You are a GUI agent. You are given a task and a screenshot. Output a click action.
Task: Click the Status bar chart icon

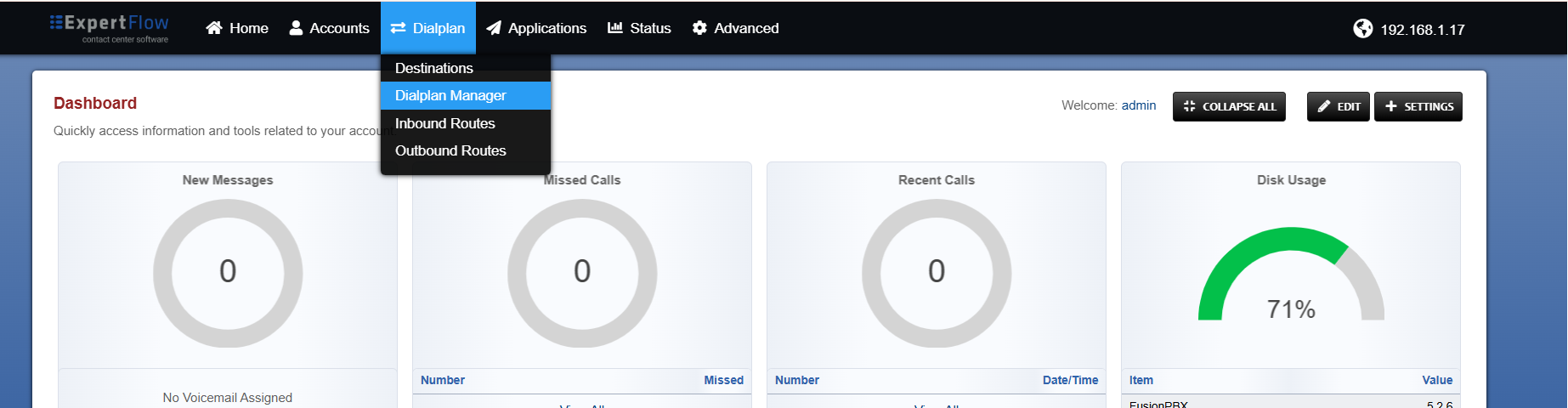coord(615,28)
